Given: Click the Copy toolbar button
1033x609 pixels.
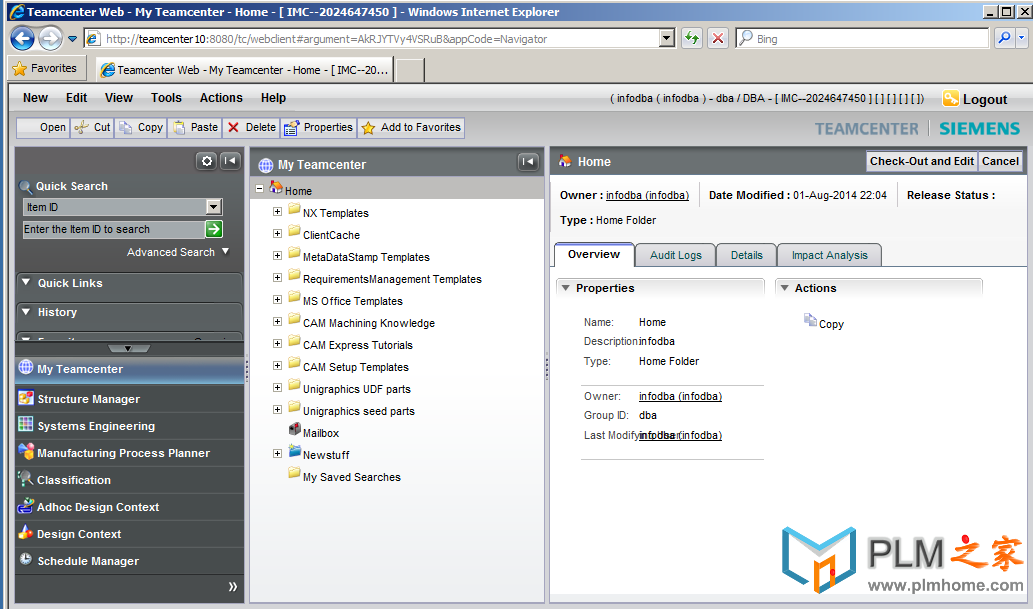Looking at the screenshot, I should pos(140,127).
